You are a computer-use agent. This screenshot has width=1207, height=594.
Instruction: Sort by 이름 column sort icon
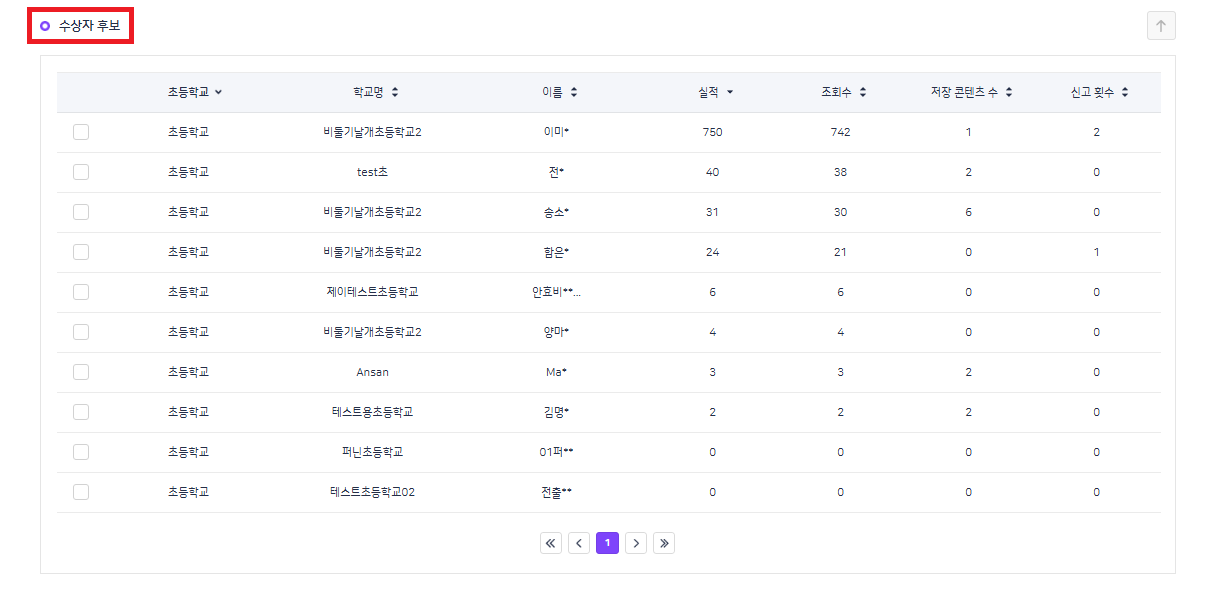click(574, 92)
